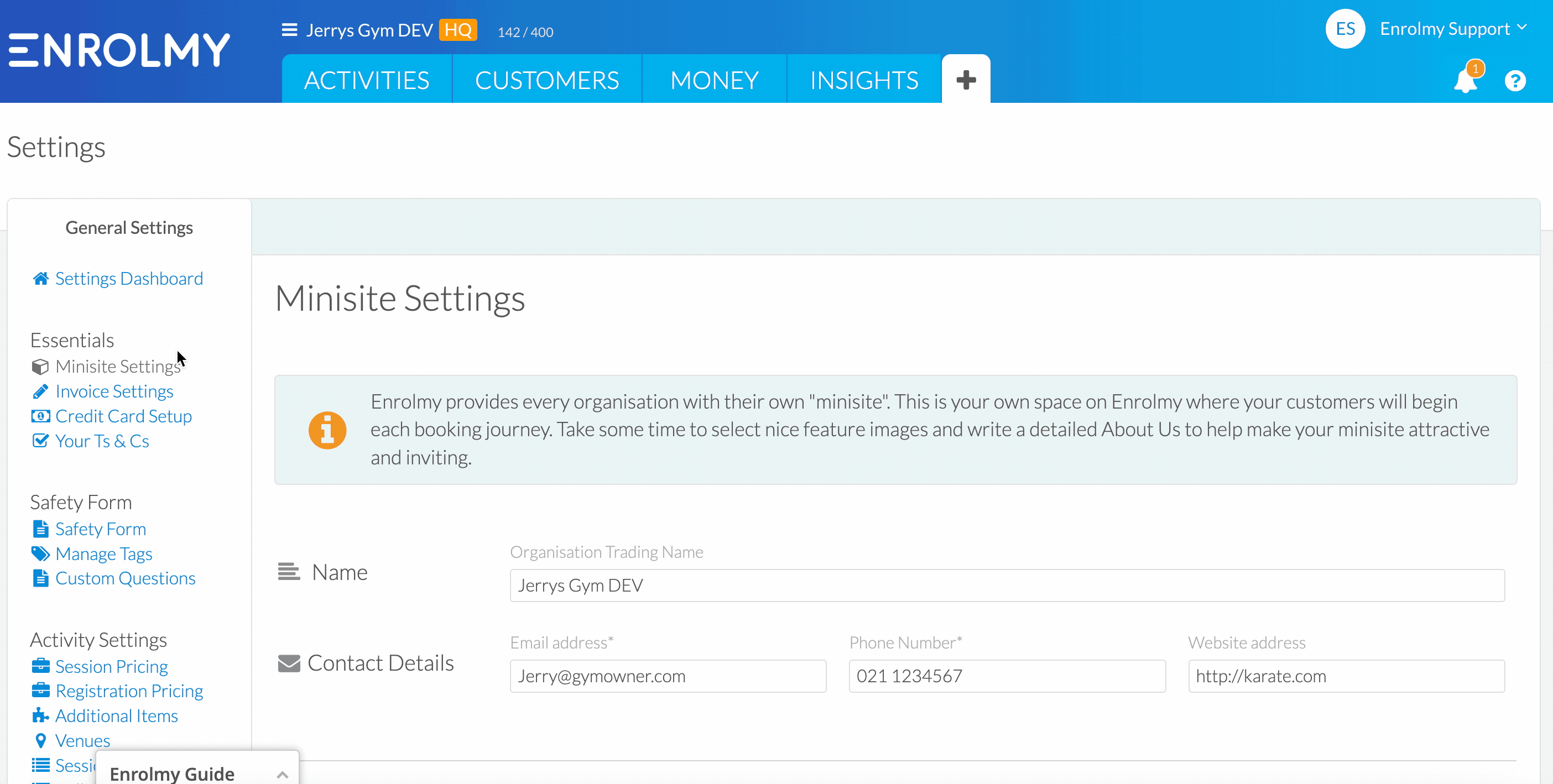
Task: Click the list icon beside the partly hidden Sessi… sidebar link
Action: [x=40, y=765]
